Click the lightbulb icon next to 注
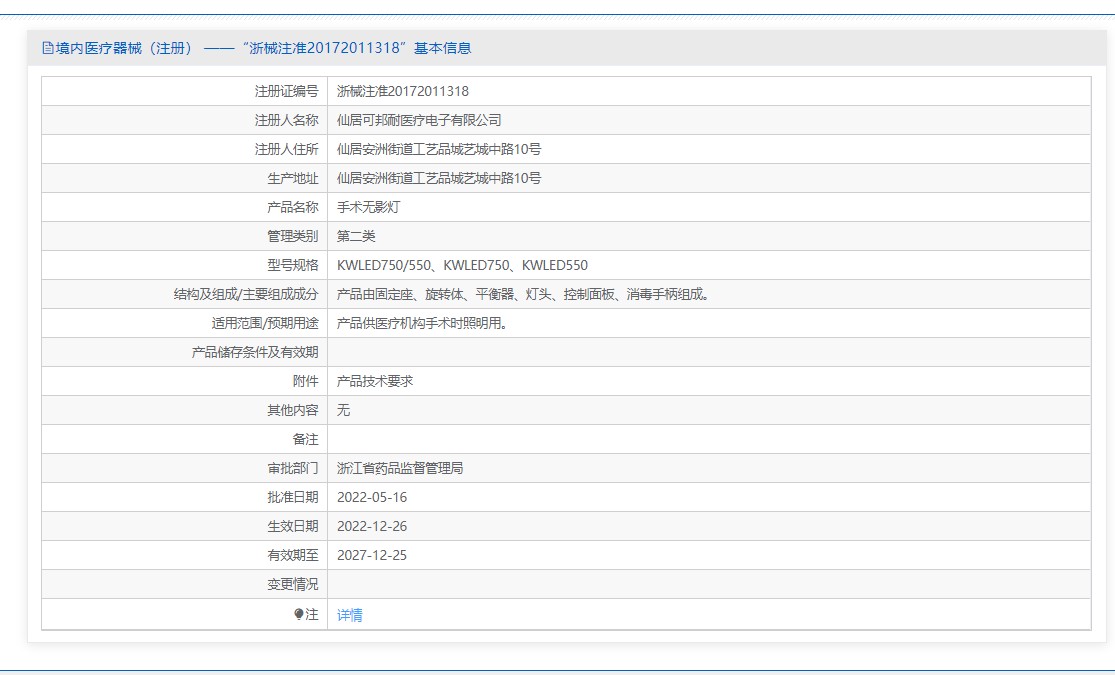 [x=299, y=615]
